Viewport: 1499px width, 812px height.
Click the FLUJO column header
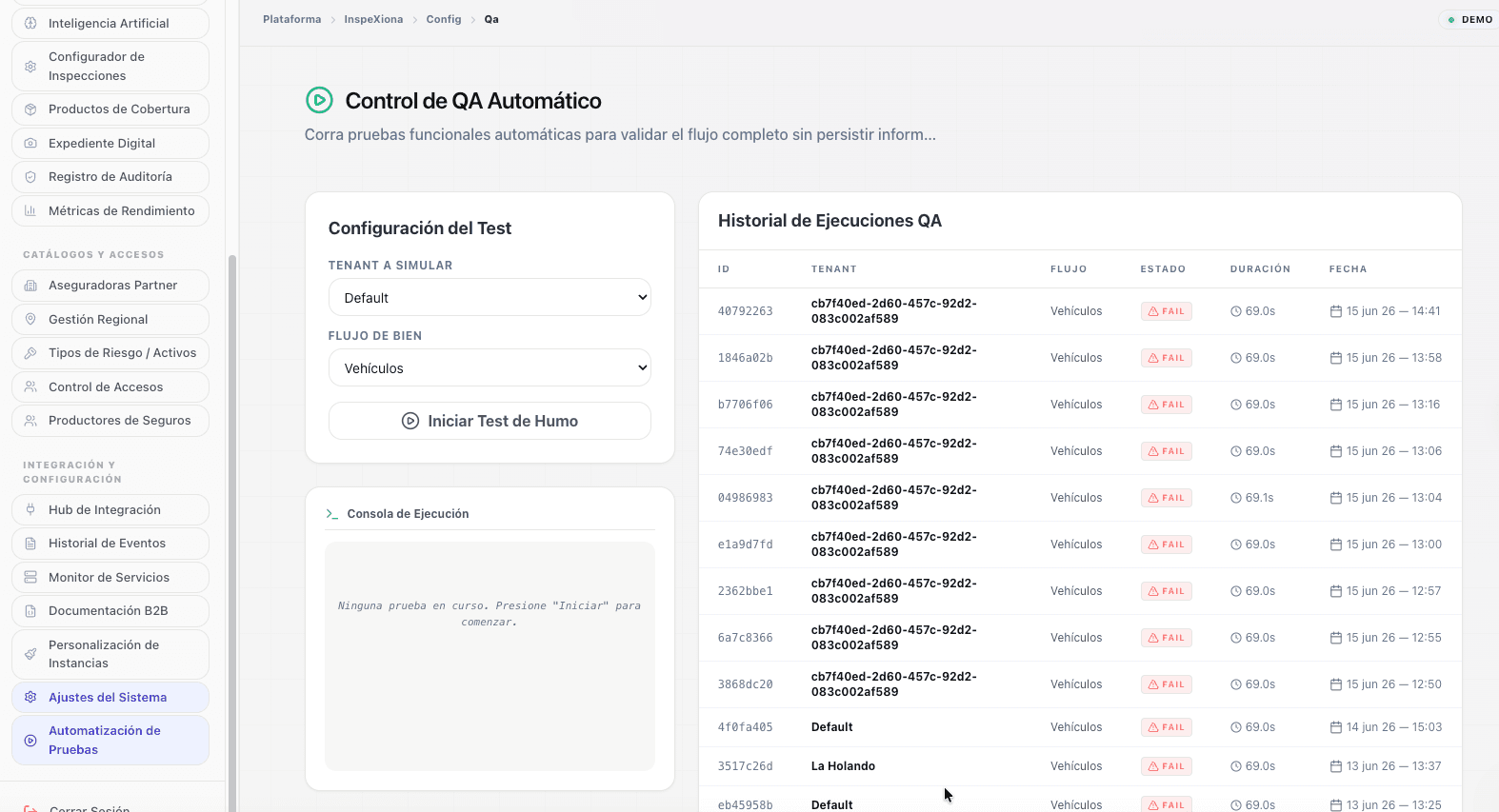click(1069, 269)
